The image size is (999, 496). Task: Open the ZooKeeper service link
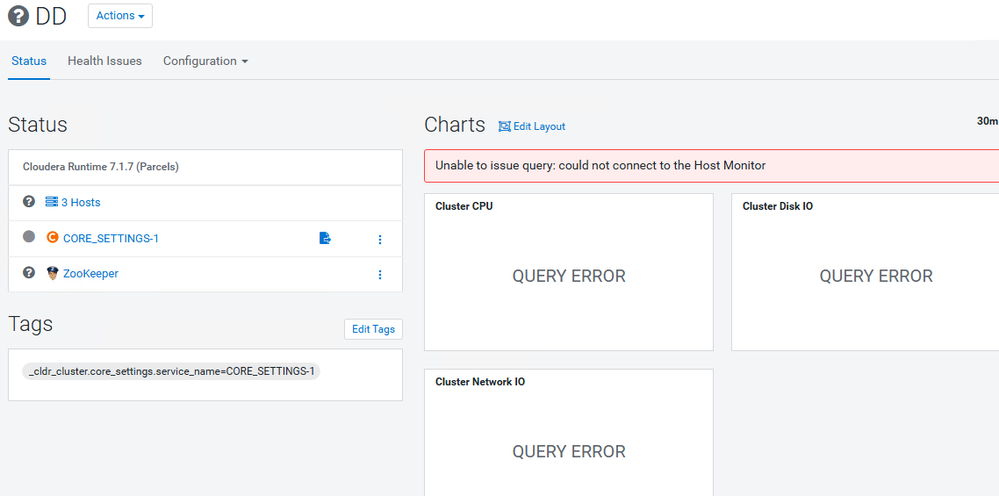[90, 274]
